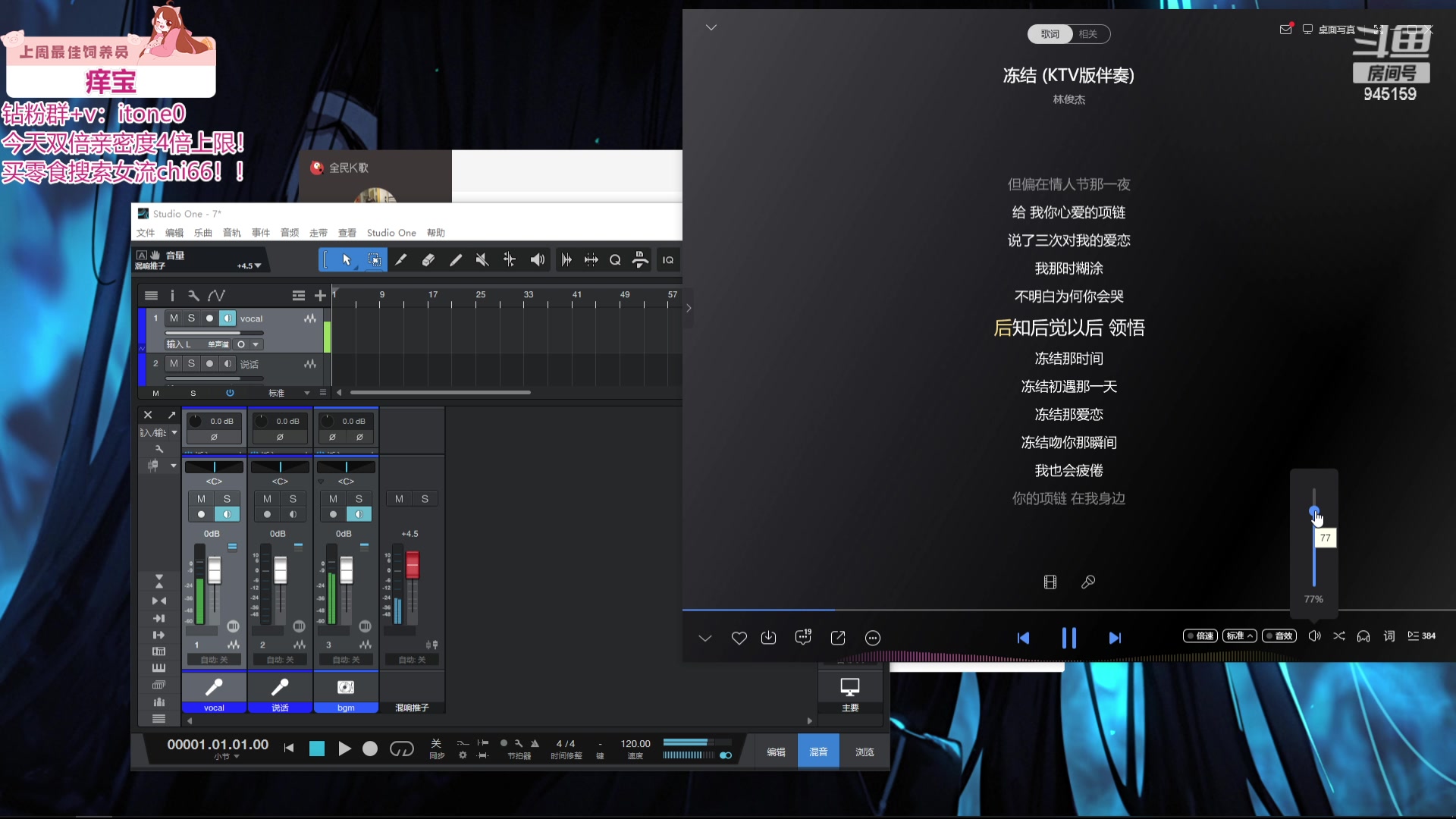
Task: Collapse the player with the top chevron
Action: coord(711,27)
